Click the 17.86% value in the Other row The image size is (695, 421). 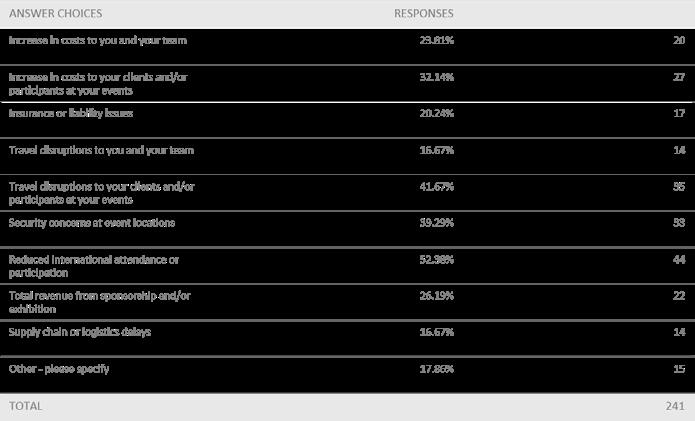click(437, 369)
